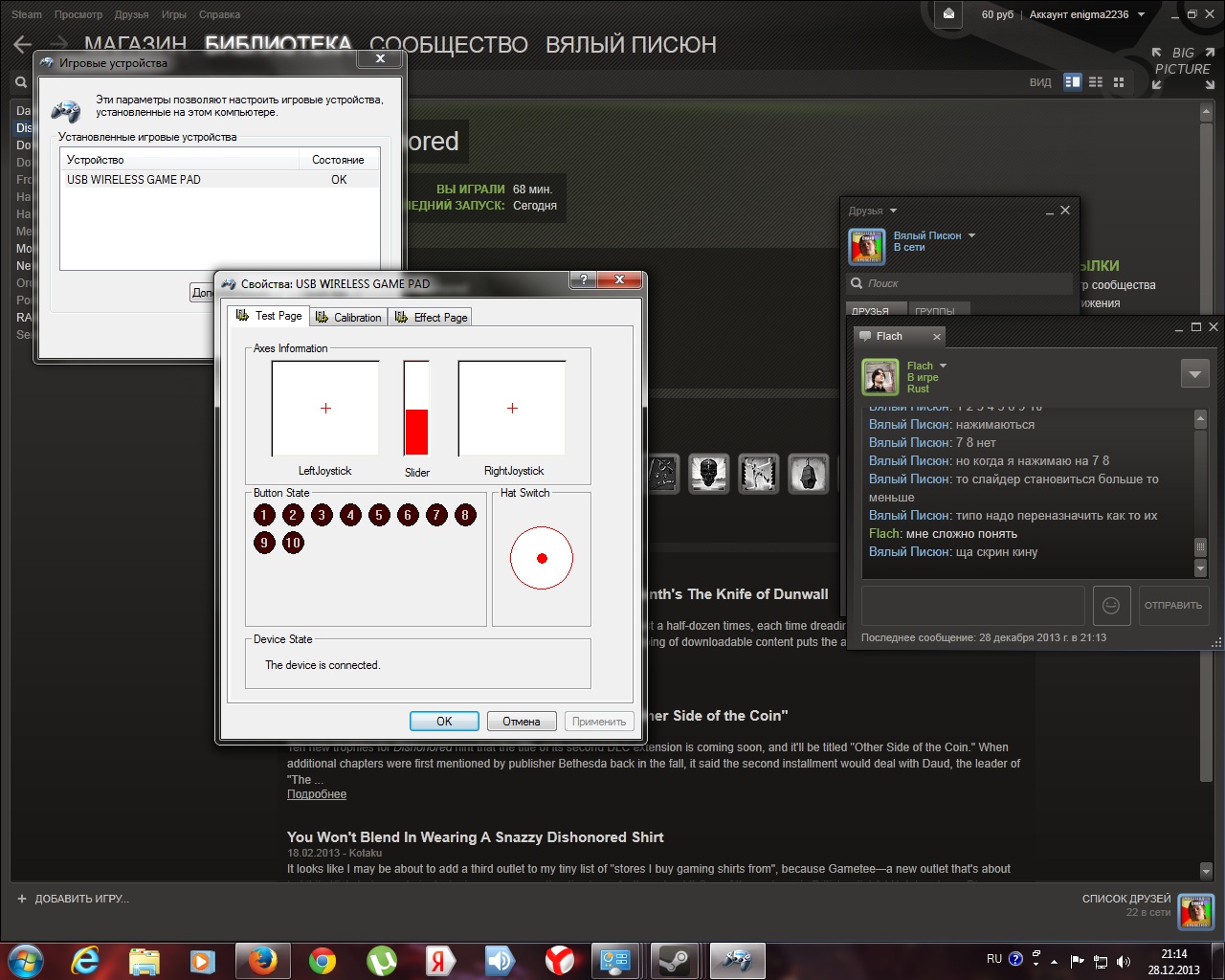Click the Hat Switch circle indicator
The height and width of the screenshot is (980, 1225).
tap(542, 558)
